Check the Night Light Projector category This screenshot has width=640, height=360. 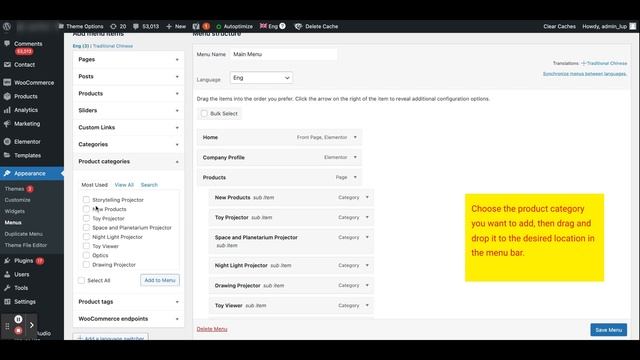pos(86,237)
